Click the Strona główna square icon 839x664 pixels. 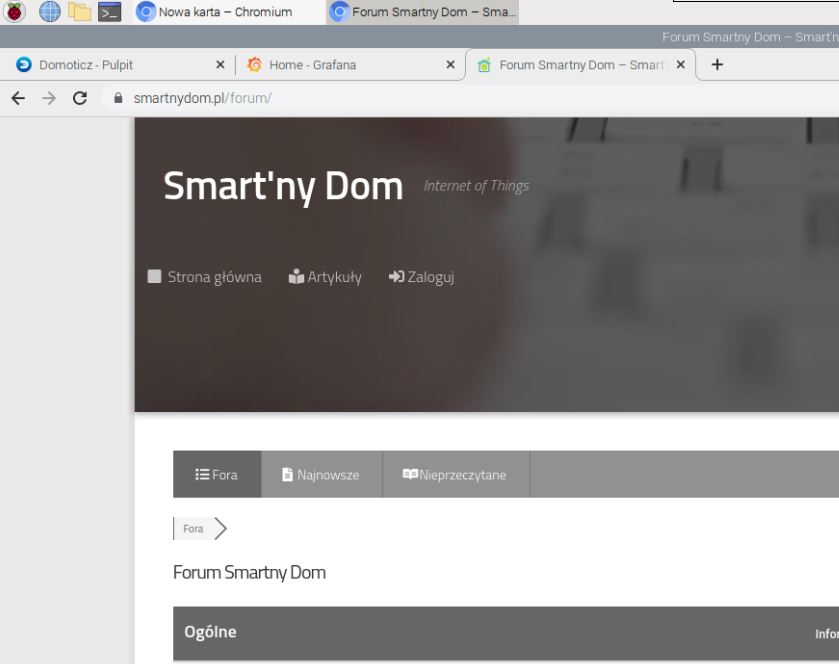pyautogui.click(x=154, y=276)
